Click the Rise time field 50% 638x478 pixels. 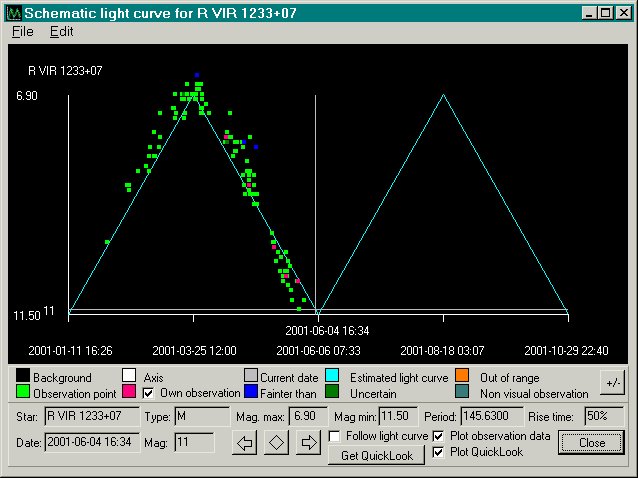tap(604, 416)
